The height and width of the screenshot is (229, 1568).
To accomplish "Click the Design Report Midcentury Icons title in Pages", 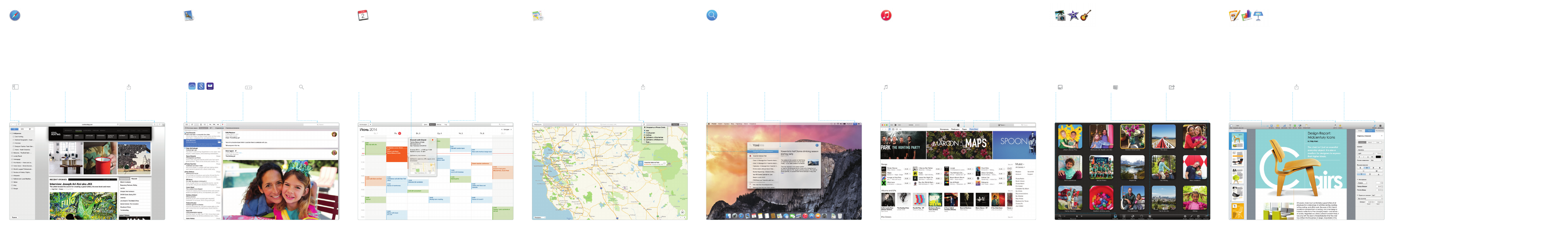I will tap(1321, 135).
